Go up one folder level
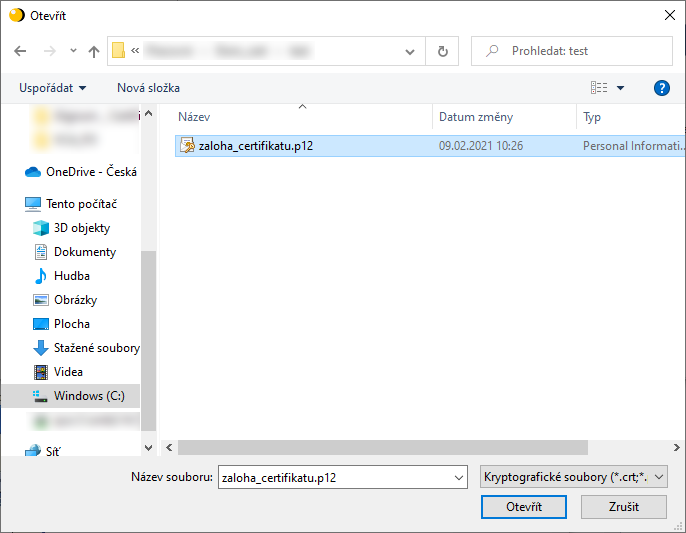The width and height of the screenshot is (686, 533). pos(94,52)
